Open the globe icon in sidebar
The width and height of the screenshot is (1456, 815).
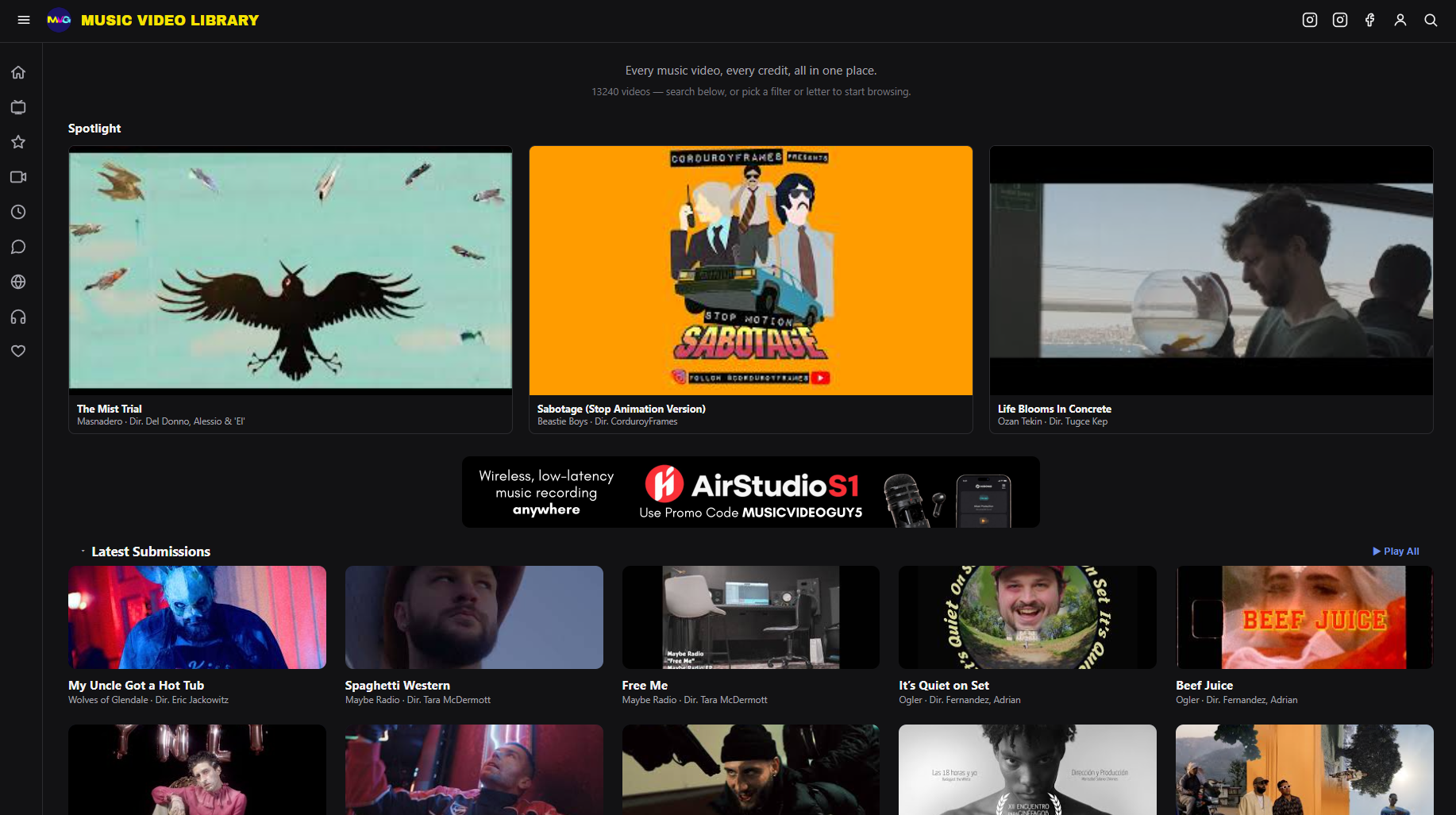tap(18, 282)
